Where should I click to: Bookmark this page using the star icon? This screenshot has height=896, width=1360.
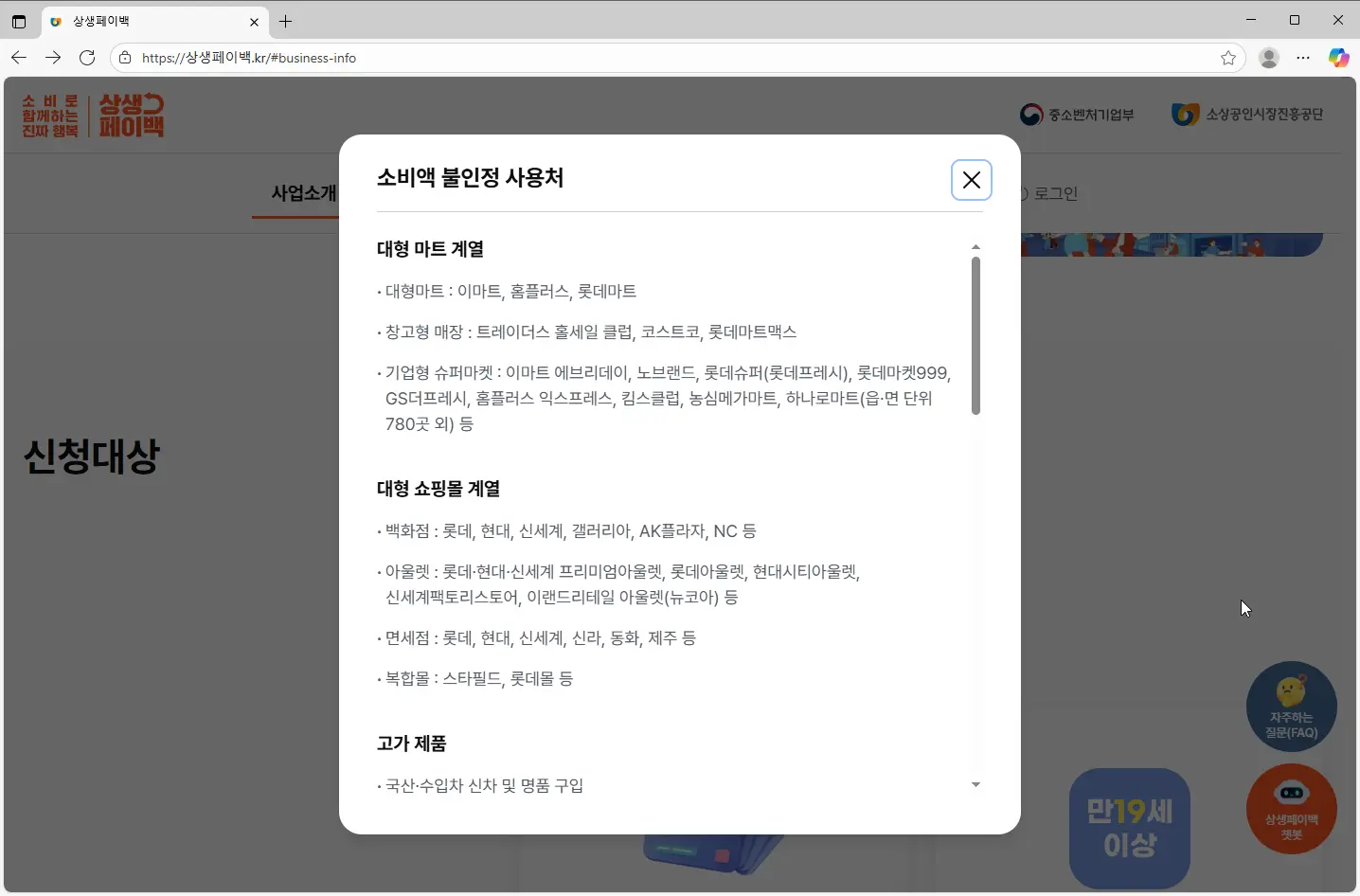pyautogui.click(x=1228, y=58)
